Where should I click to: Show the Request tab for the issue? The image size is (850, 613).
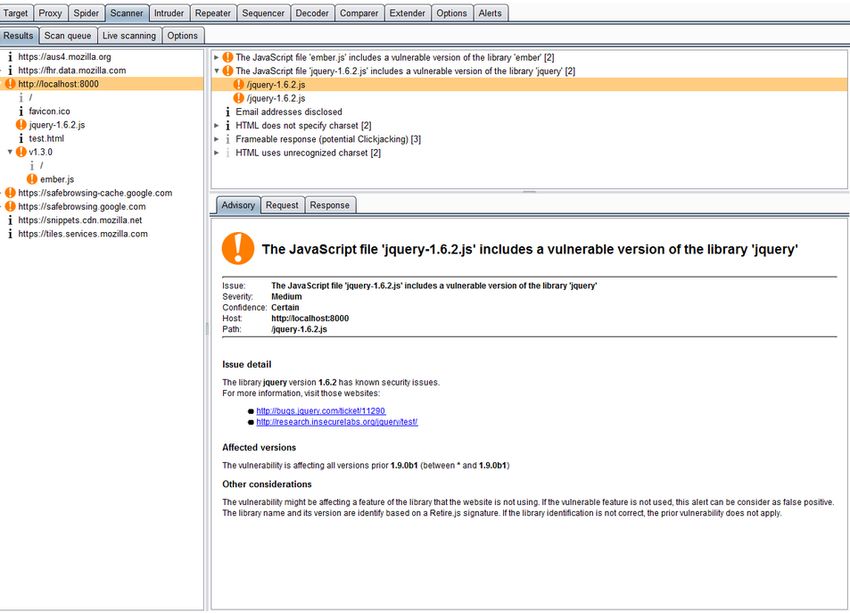point(282,205)
